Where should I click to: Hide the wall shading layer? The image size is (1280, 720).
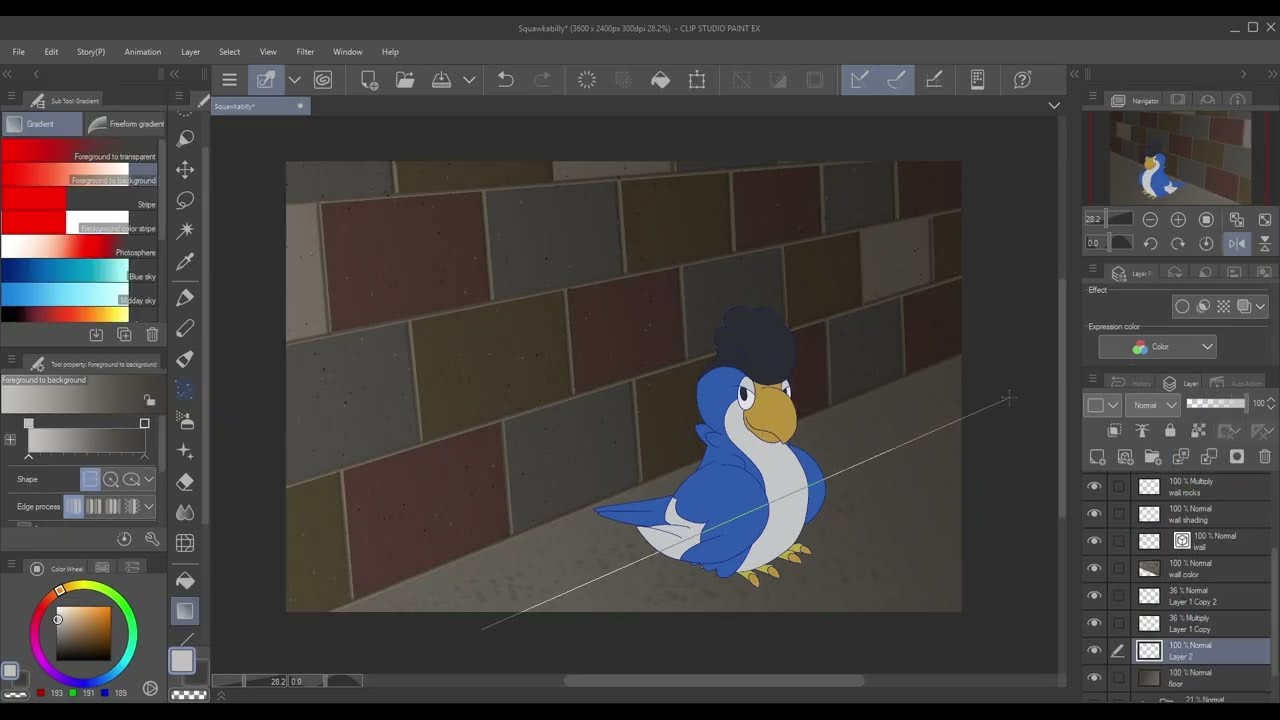coord(1094,514)
